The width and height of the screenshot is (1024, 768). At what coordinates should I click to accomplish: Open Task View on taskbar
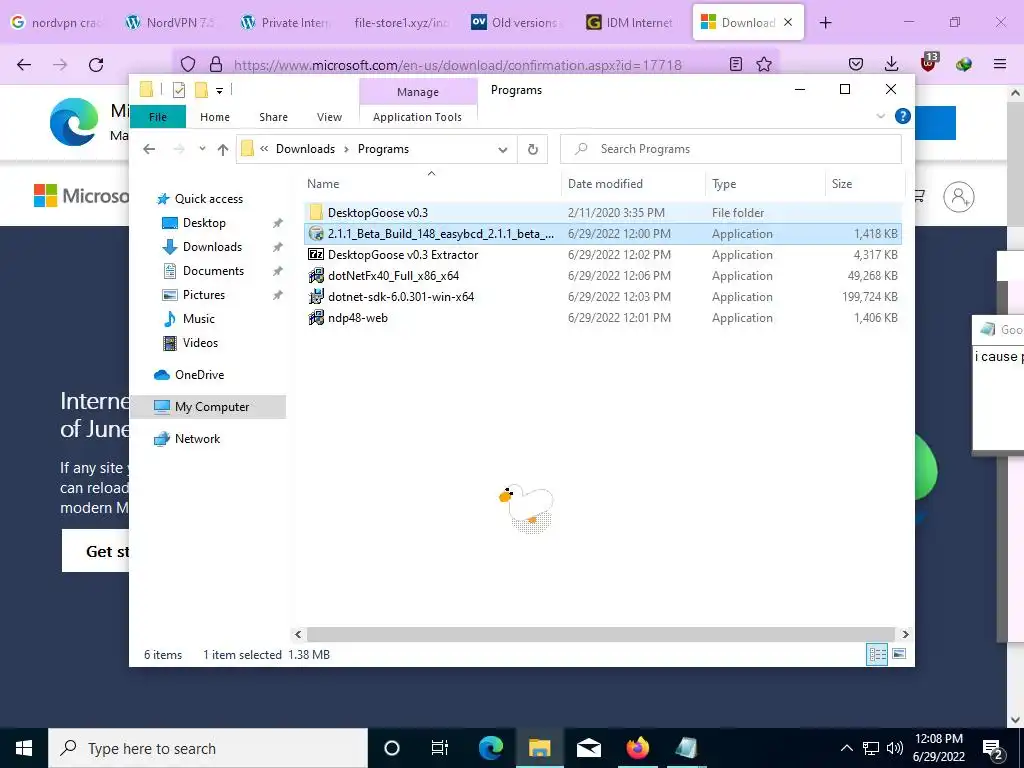point(440,748)
